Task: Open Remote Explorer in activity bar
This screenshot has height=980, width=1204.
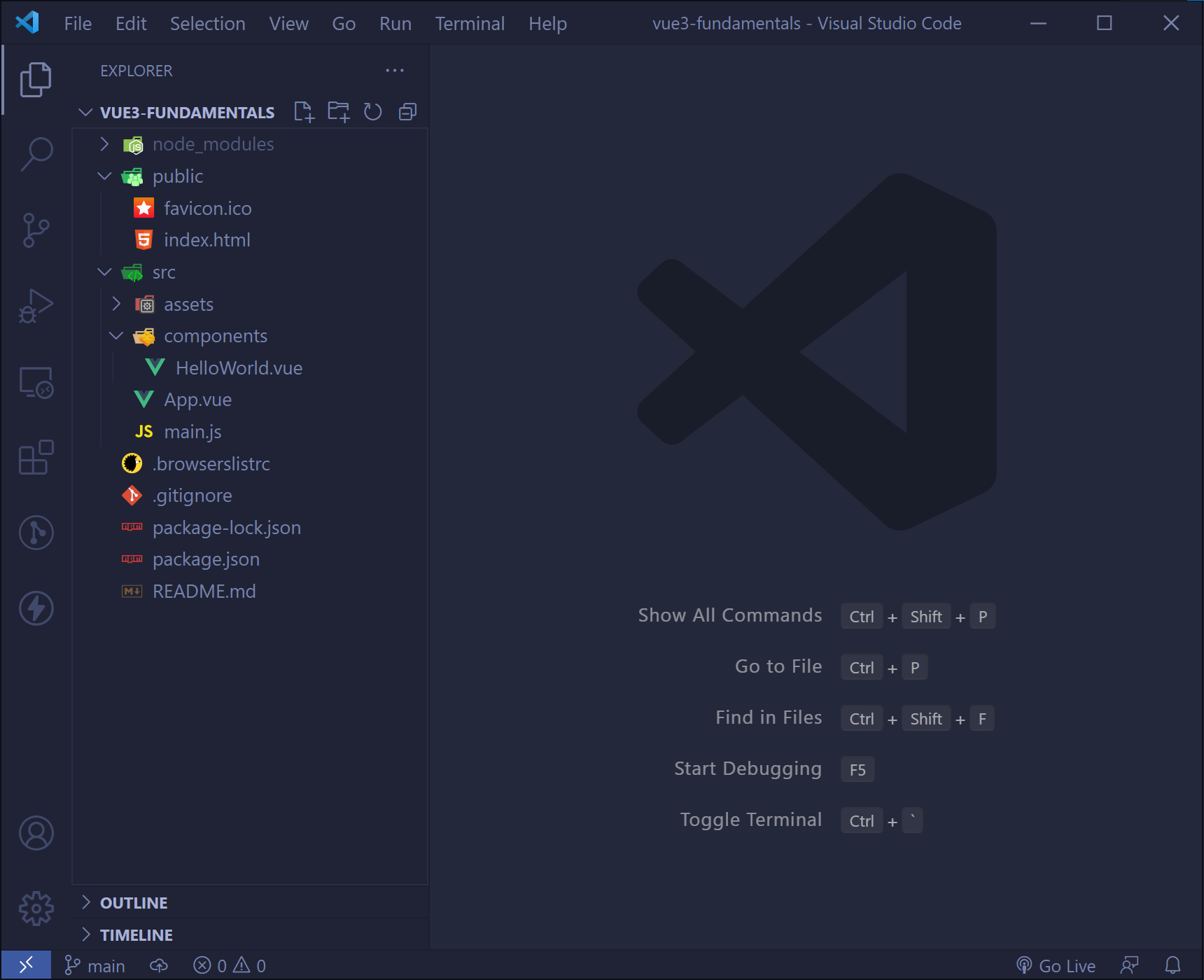Action: 36,382
